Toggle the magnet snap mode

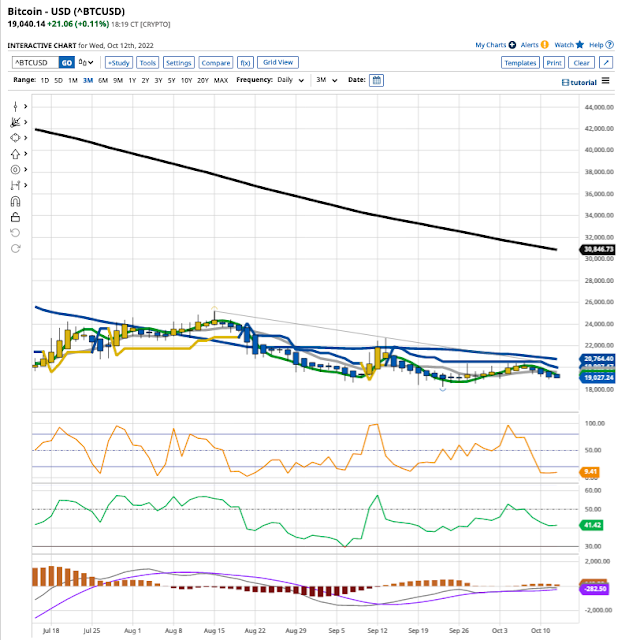click(x=15, y=201)
